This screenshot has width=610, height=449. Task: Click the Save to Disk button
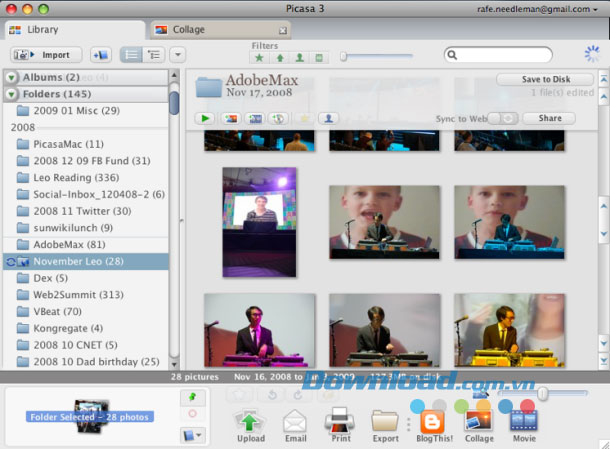545,80
